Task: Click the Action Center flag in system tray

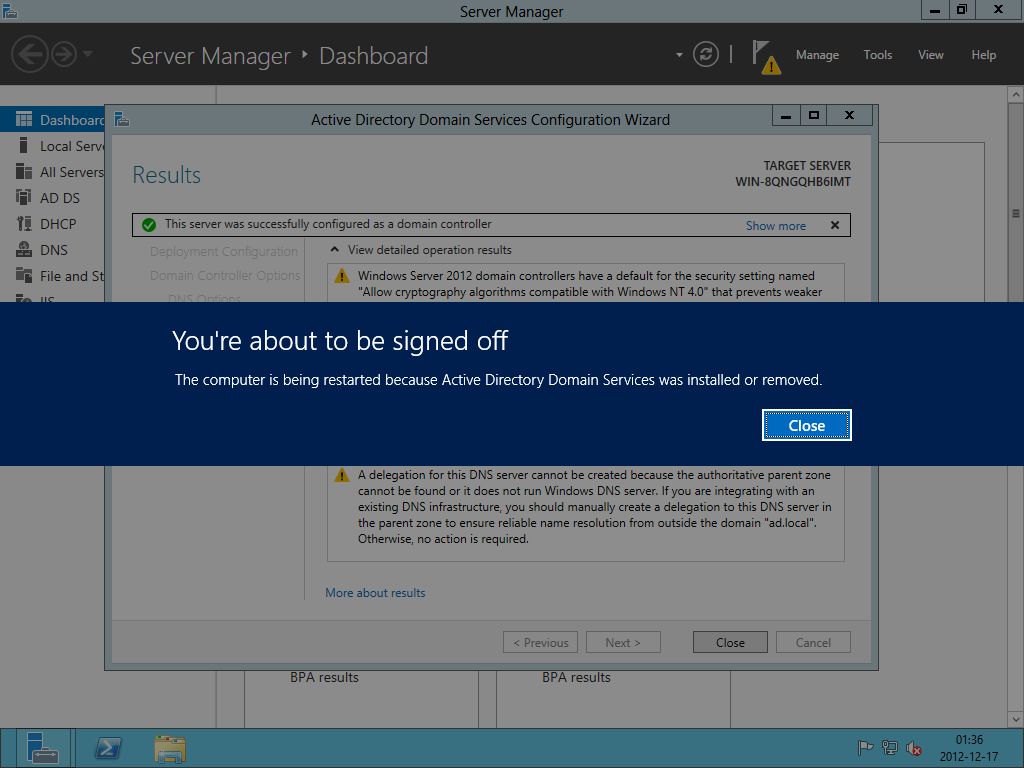Action: tap(865, 748)
